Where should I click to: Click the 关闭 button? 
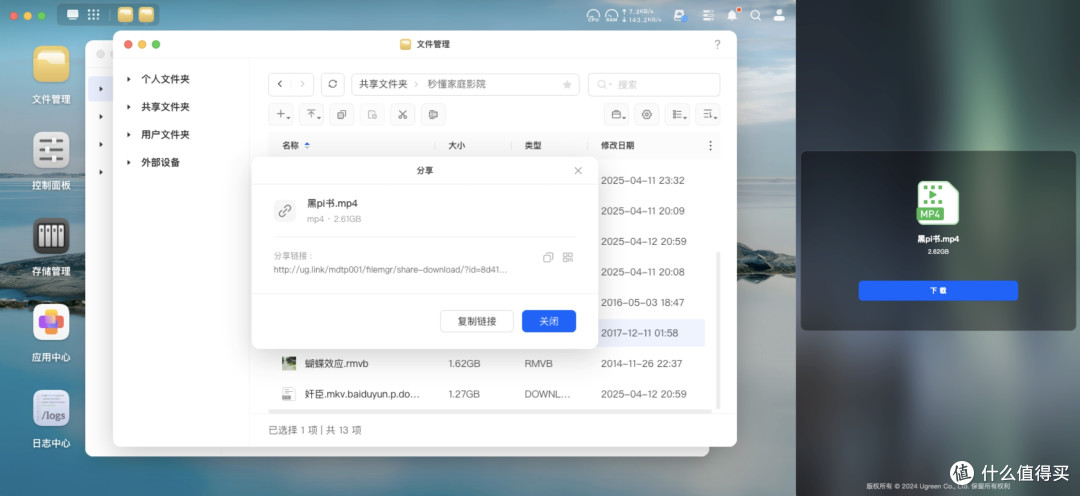(549, 321)
